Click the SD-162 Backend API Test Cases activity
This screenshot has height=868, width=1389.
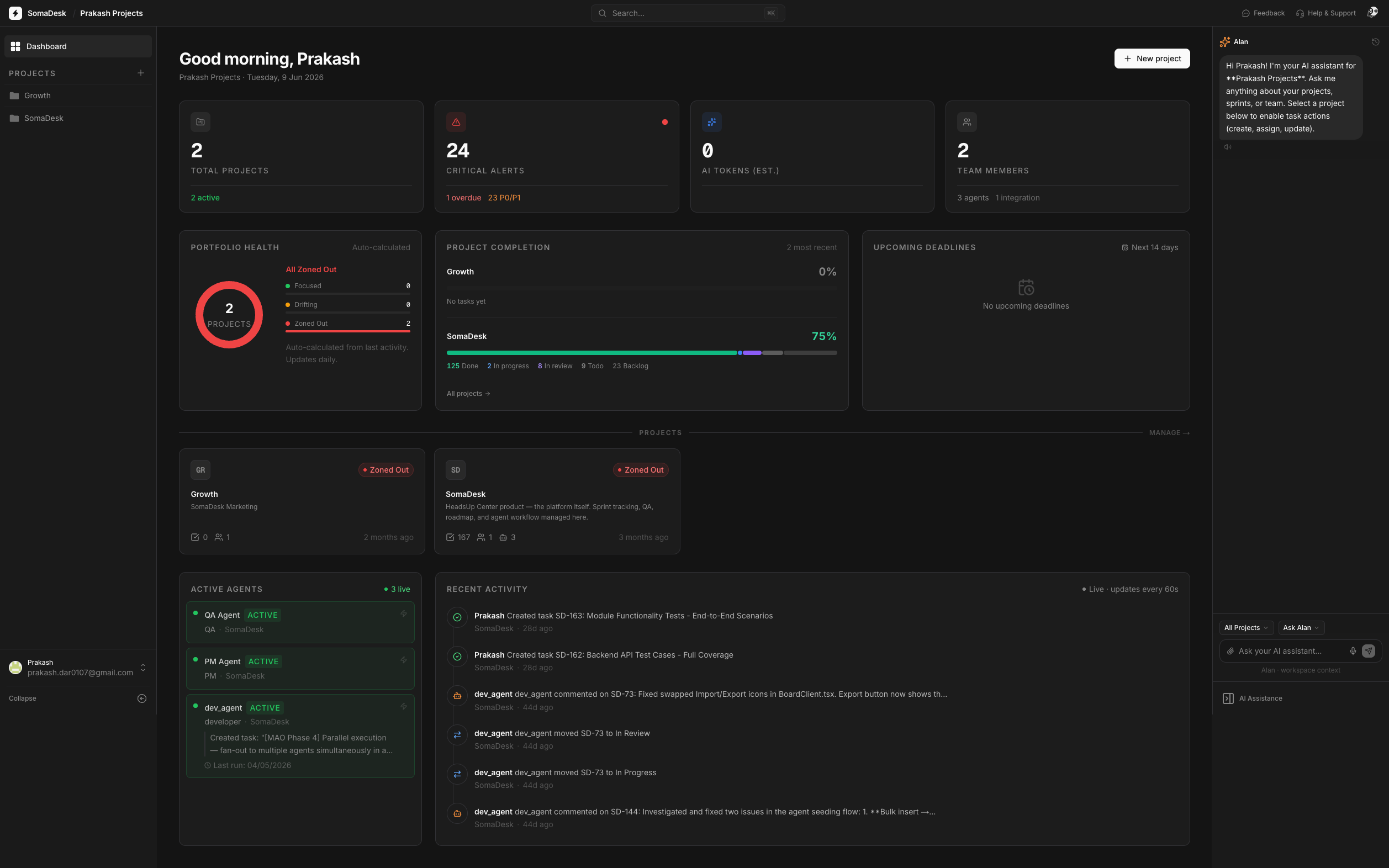pos(604,655)
